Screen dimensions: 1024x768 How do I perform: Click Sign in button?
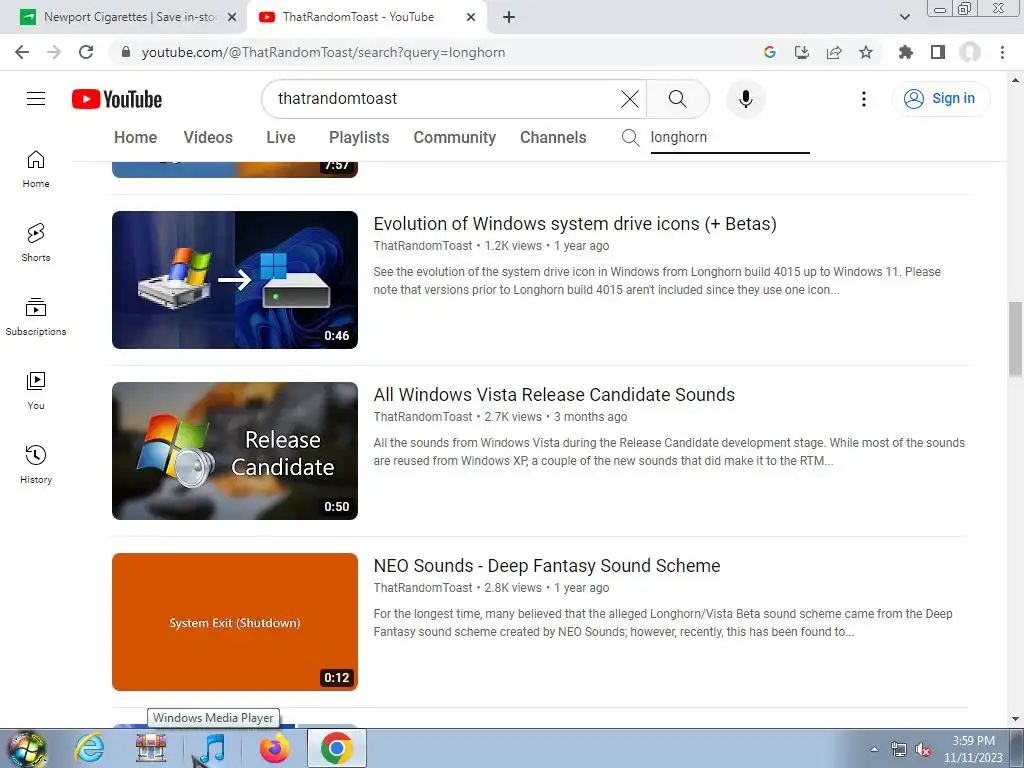941,99
